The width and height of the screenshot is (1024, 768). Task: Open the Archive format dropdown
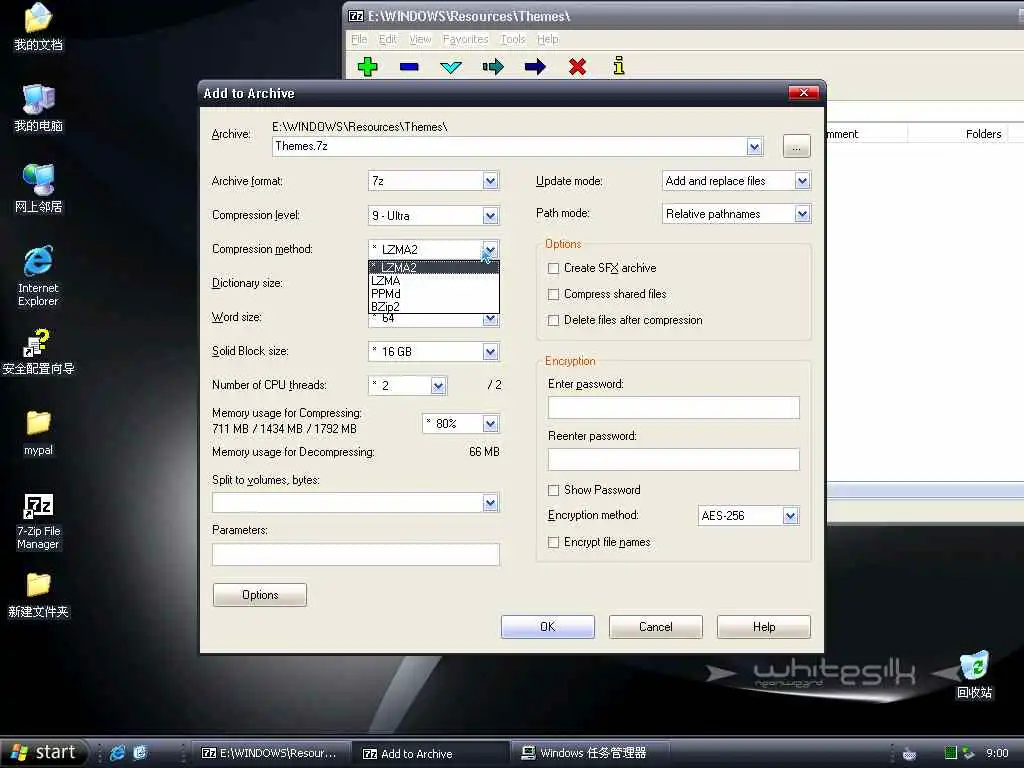click(x=490, y=181)
